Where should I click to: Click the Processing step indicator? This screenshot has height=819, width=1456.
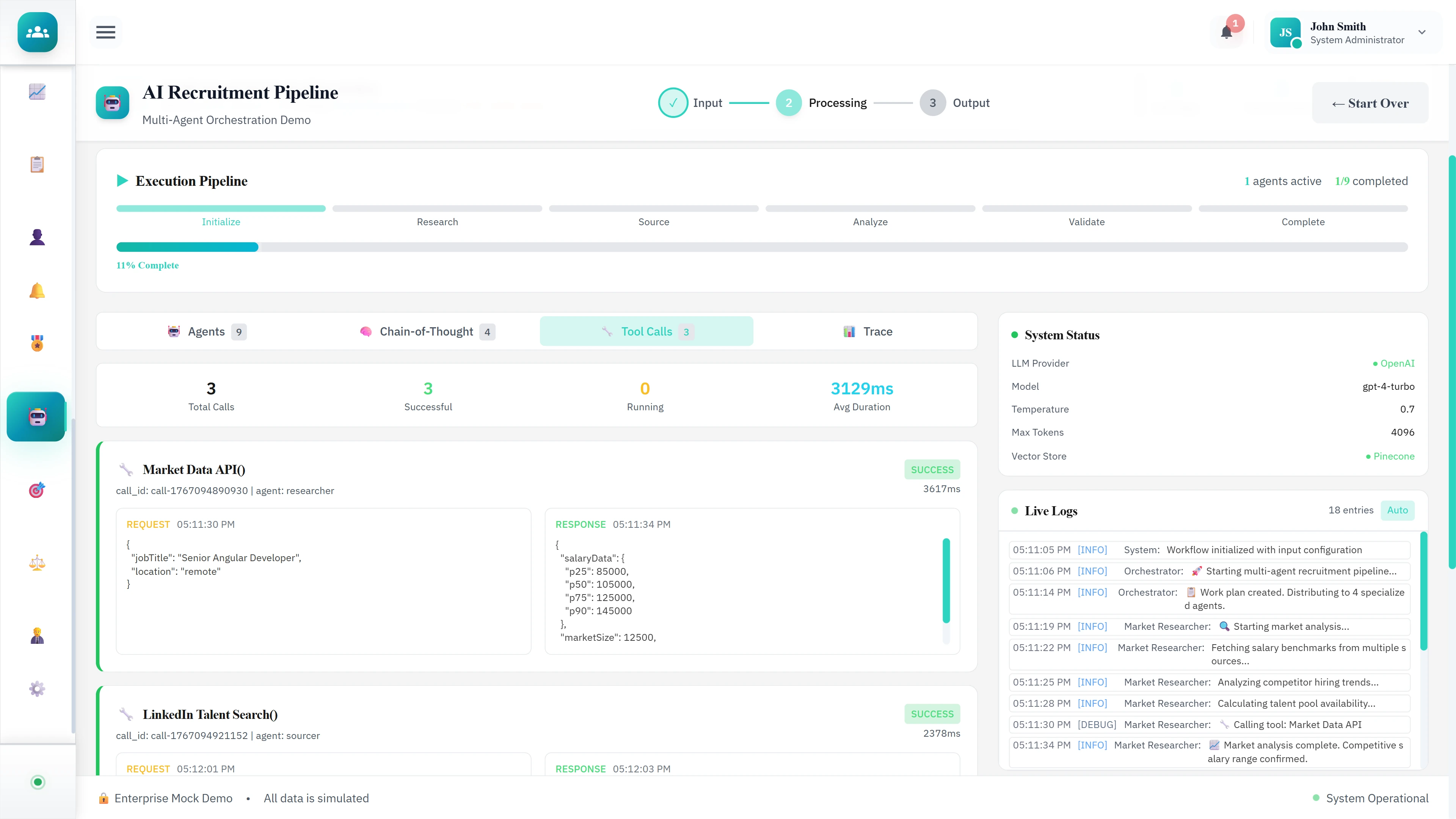pyautogui.click(x=789, y=102)
